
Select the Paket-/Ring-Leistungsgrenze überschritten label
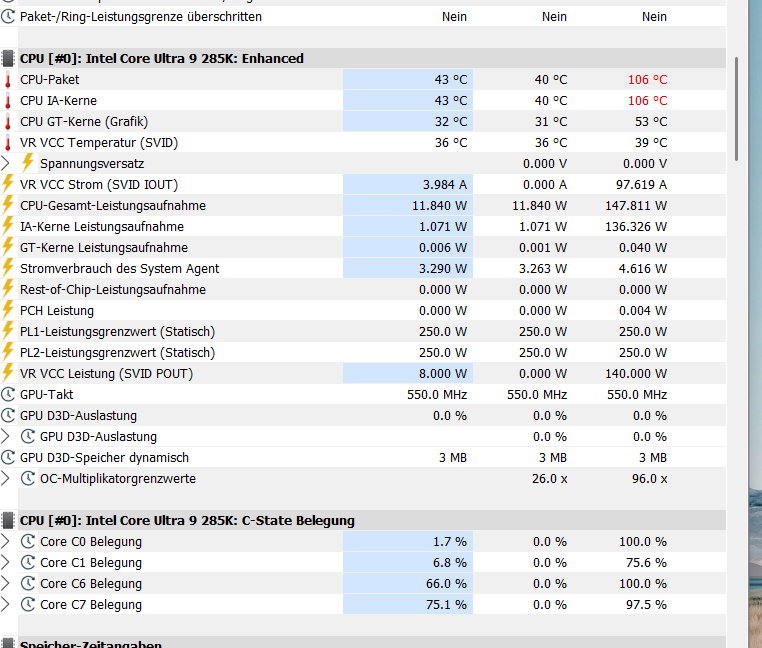pyautogui.click(x=141, y=17)
